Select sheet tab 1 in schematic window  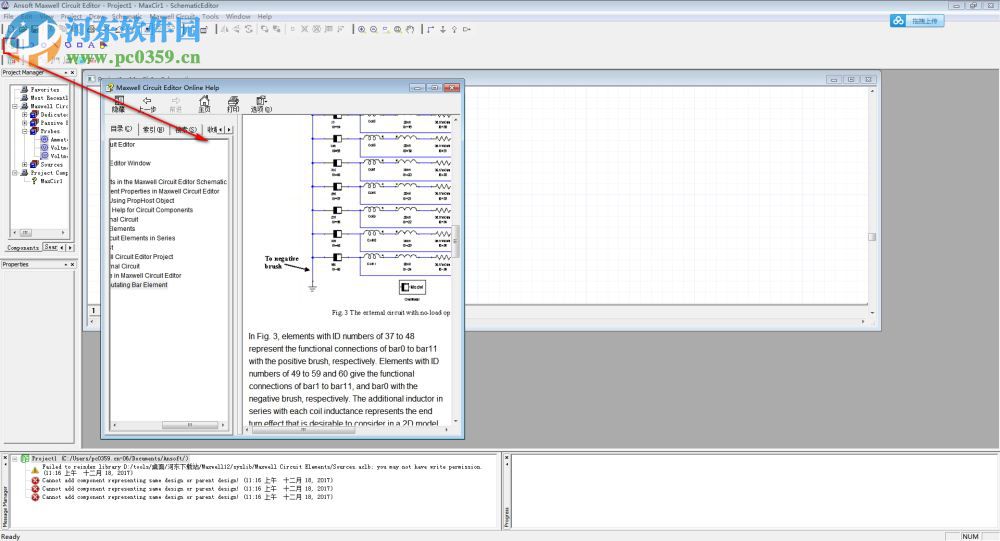click(93, 311)
